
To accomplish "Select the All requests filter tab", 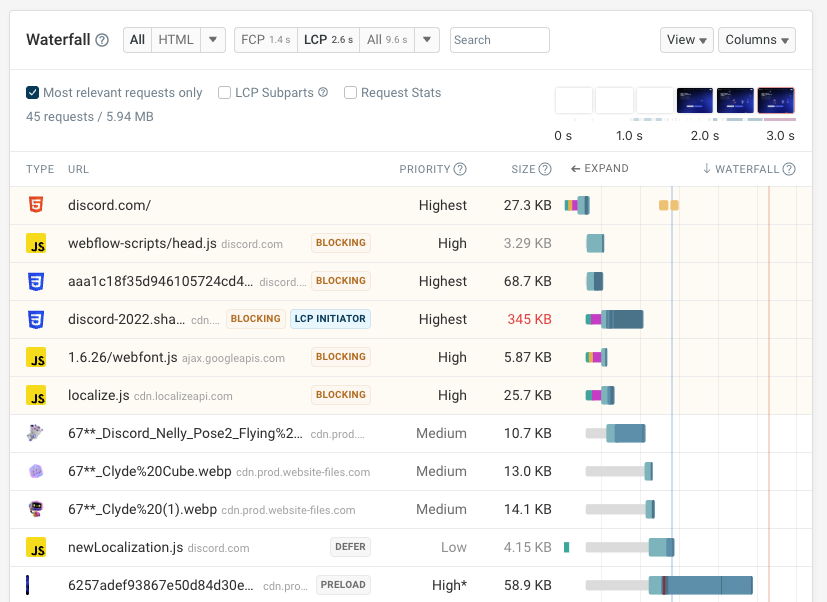I will click(x=136, y=40).
